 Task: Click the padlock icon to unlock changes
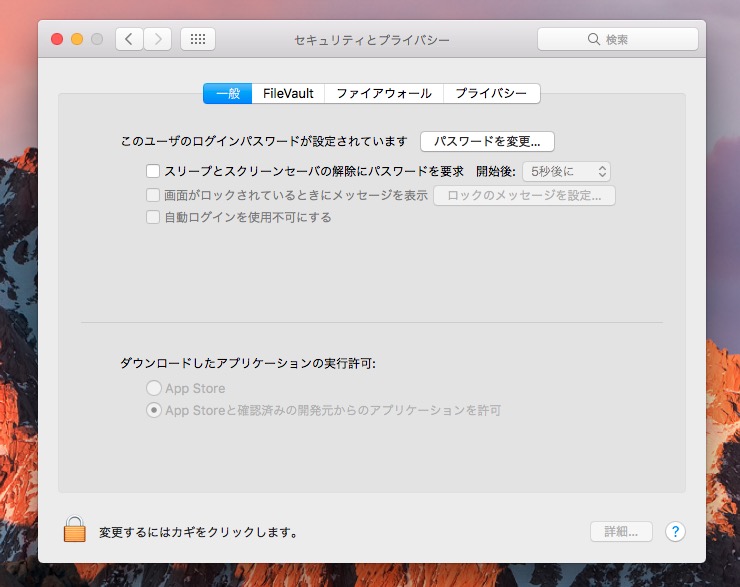pyautogui.click(x=75, y=530)
